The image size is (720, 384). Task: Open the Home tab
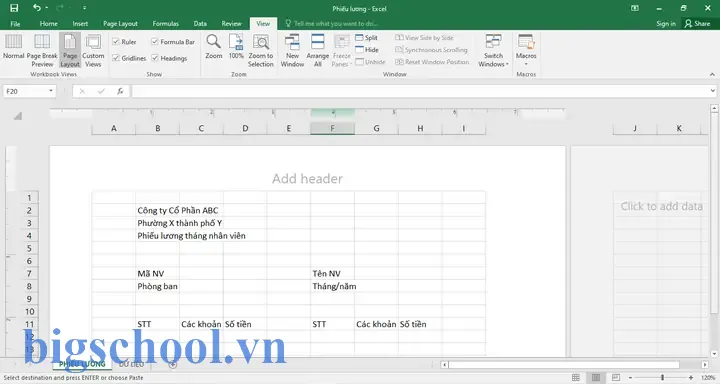tap(48, 23)
